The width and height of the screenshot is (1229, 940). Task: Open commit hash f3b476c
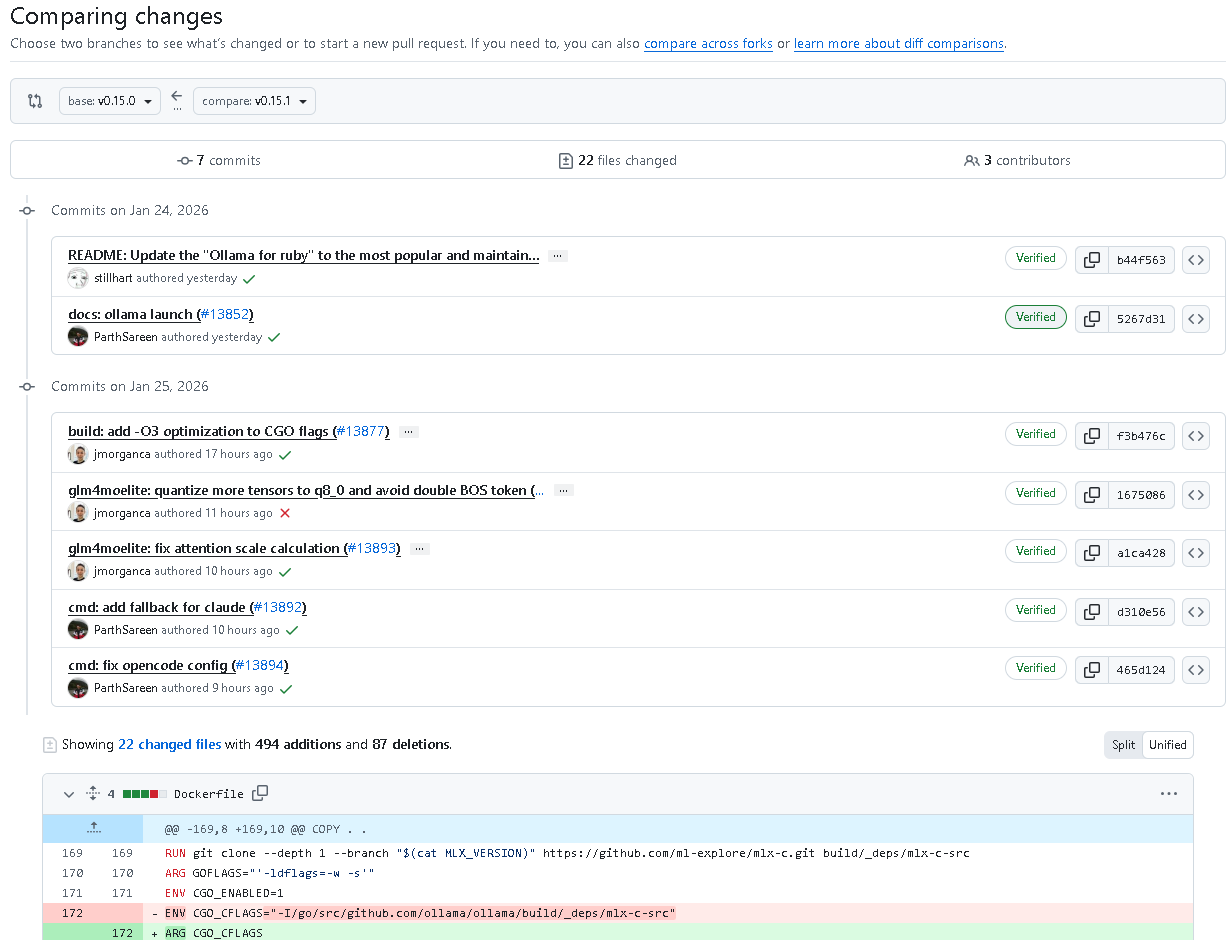(x=1141, y=436)
